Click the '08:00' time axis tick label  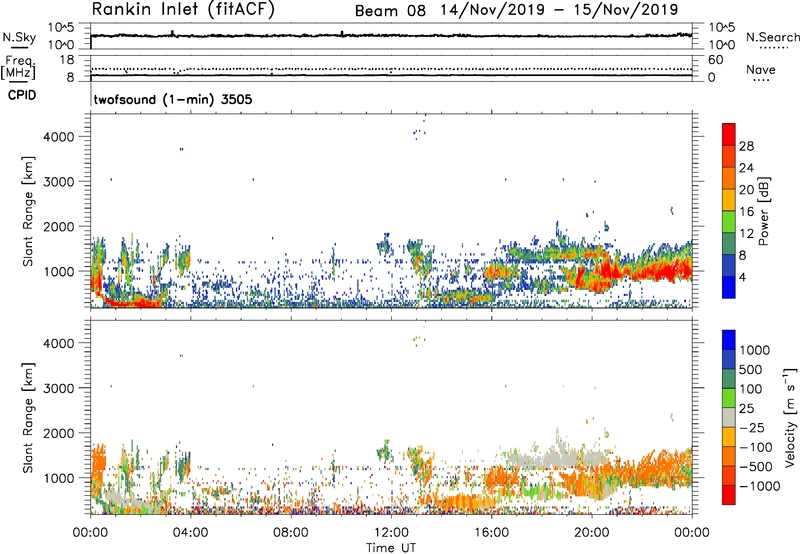(x=291, y=533)
